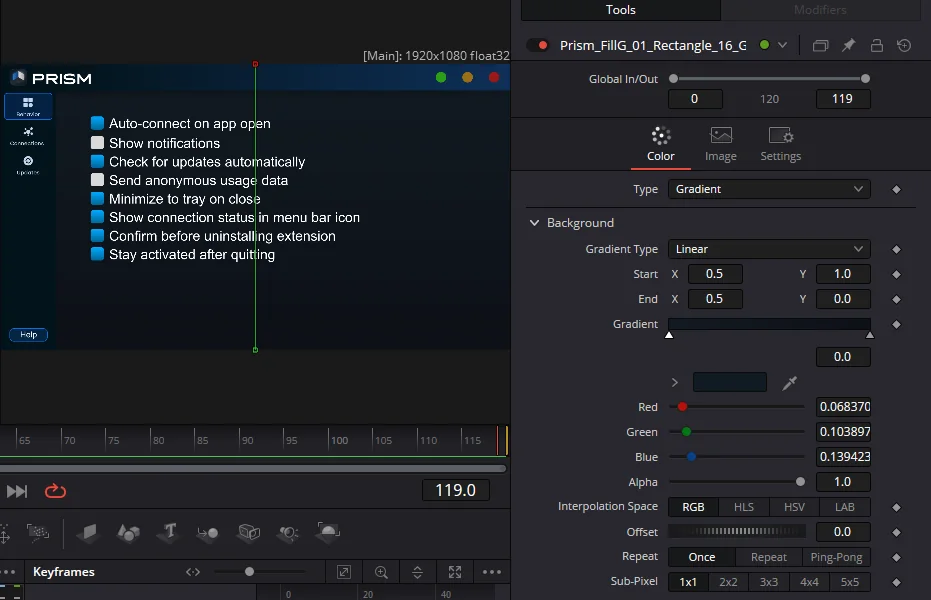
Task: Select the right gradient stop marker
Action: tap(870, 335)
